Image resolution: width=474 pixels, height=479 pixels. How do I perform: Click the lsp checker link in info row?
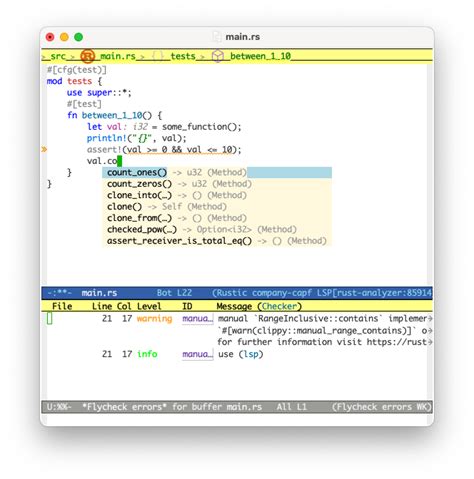[251, 354]
